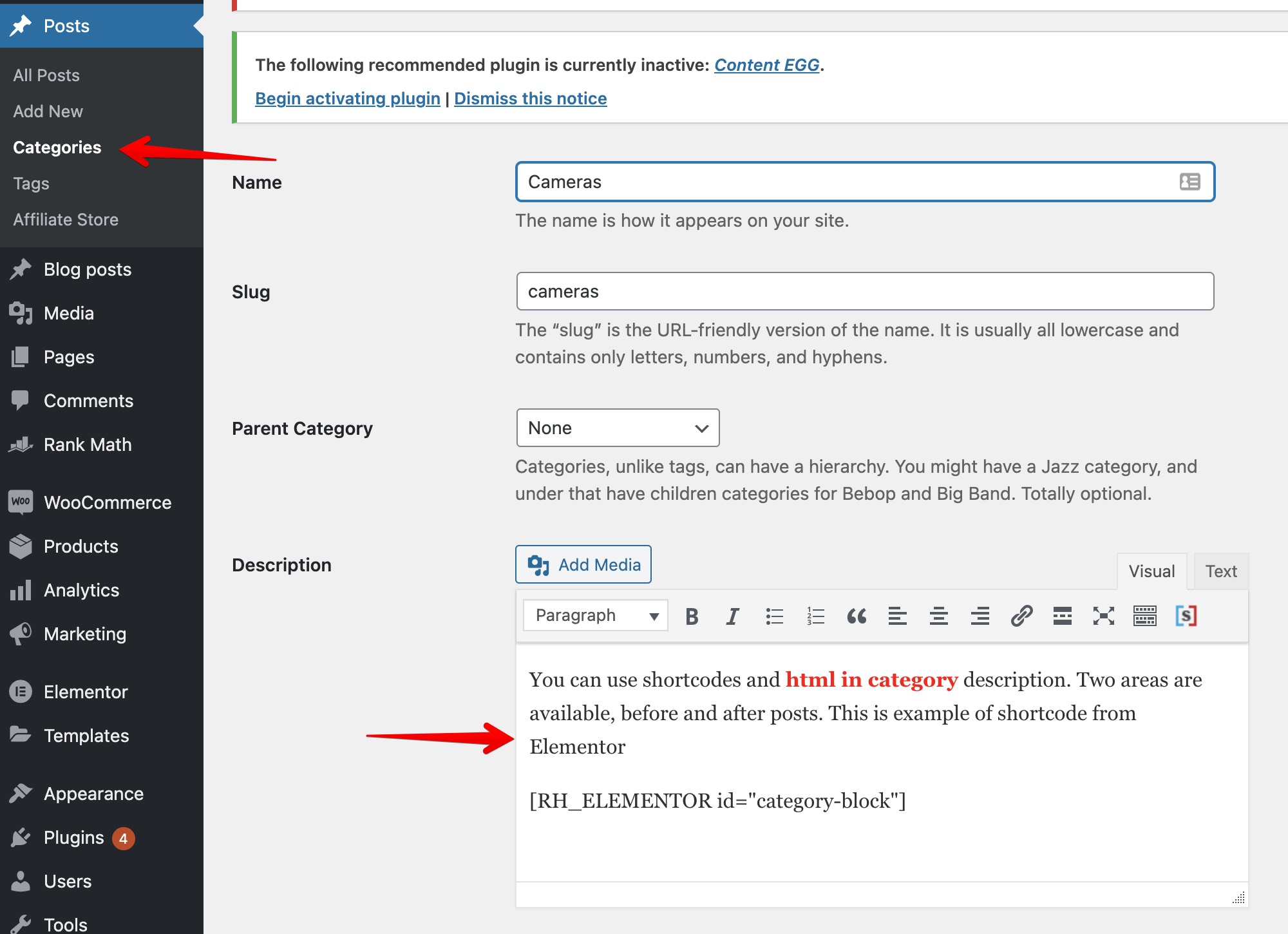Open the Shortcodes Ultimate insert button

pyautogui.click(x=1187, y=616)
